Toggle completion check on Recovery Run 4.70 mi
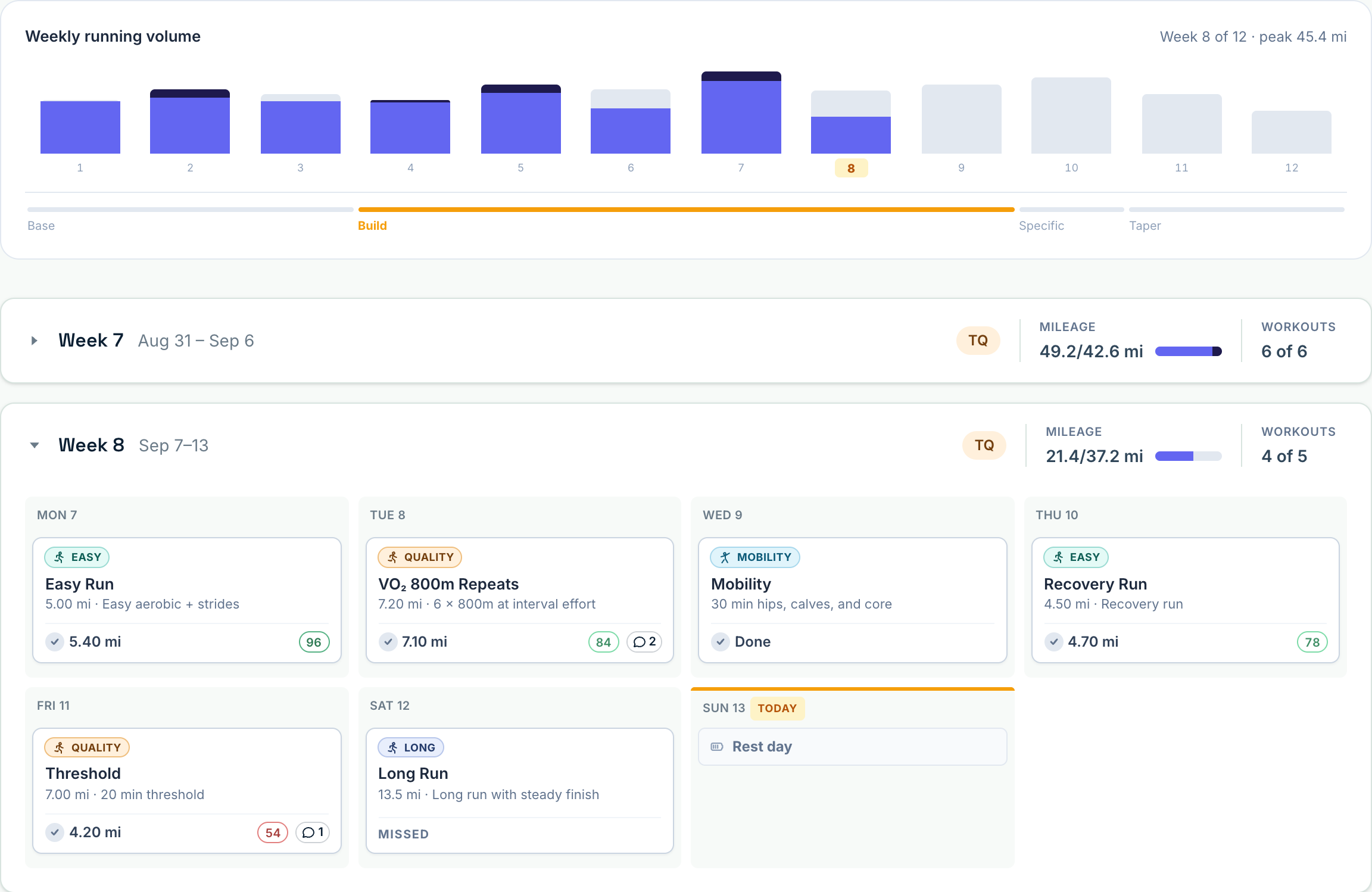Screen dimensions: 1372x892 (x=1053, y=642)
